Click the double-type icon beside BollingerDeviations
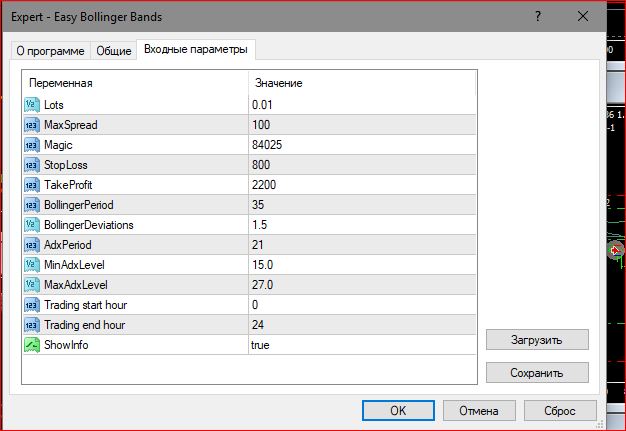Viewport: 626px width, 431px height. pyautogui.click(x=32, y=225)
